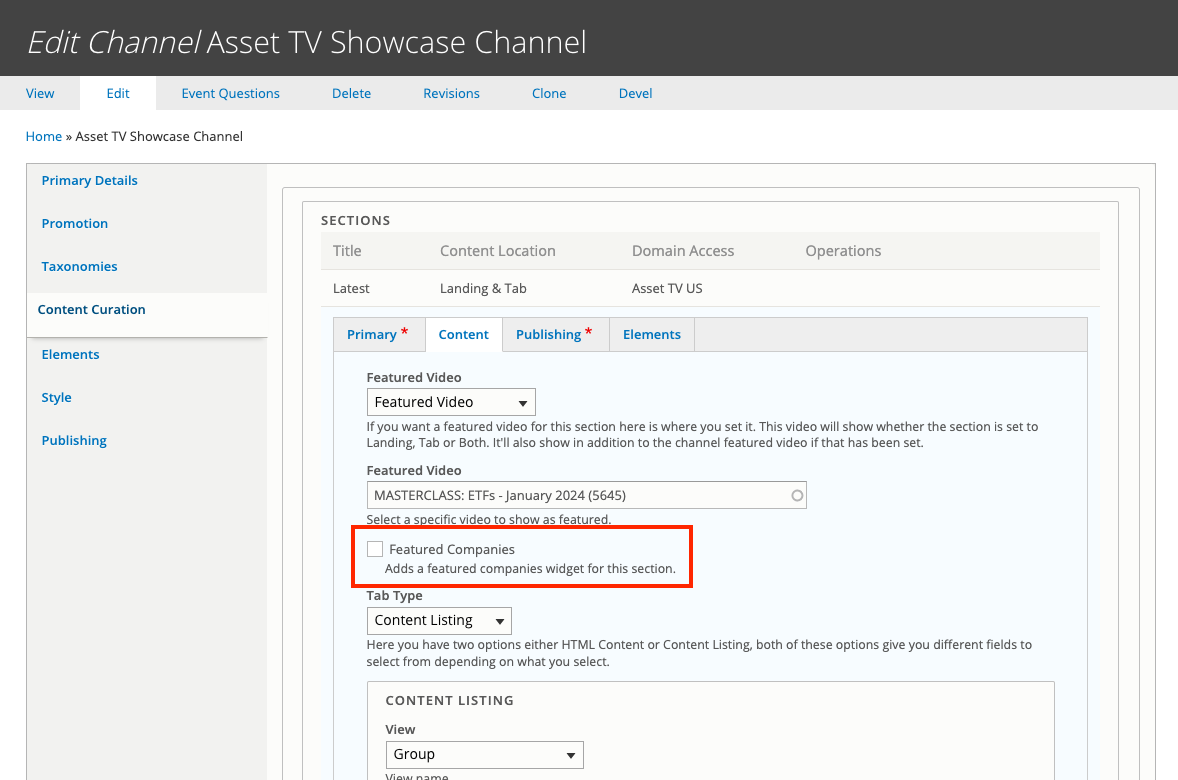
Task: Click the Landing & Tab cell
Action: pyautogui.click(x=483, y=289)
